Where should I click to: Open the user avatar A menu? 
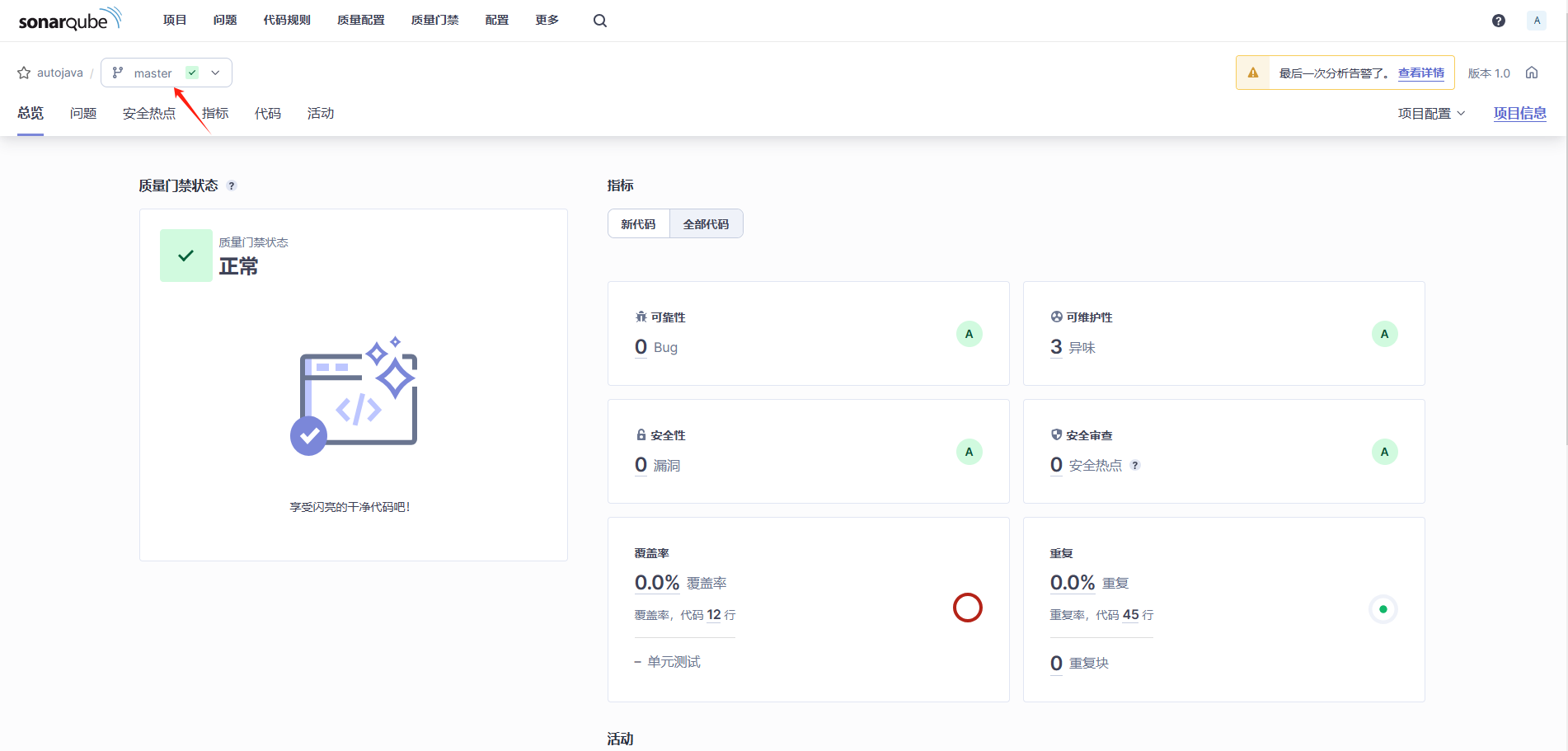tap(1537, 21)
